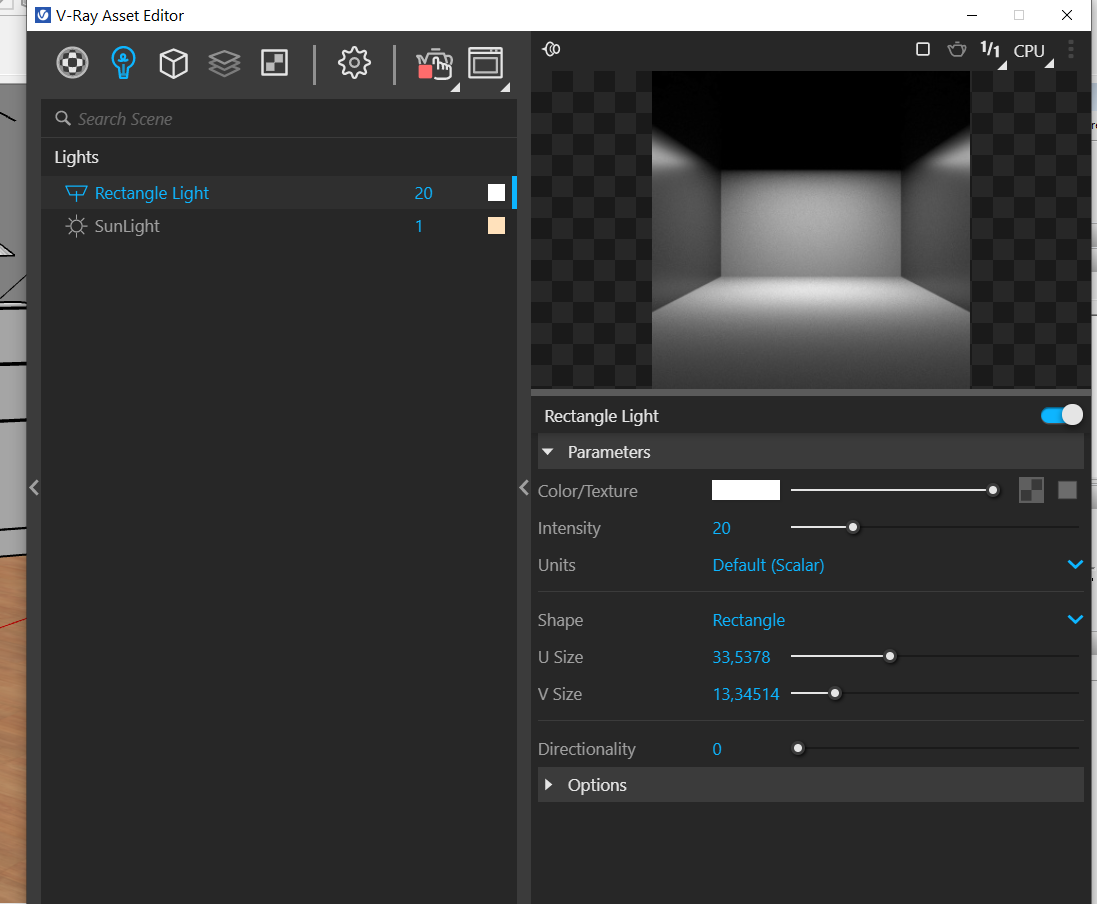Click the Search Scene field
The image size is (1097, 904).
pyautogui.click(x=280, y=119)
